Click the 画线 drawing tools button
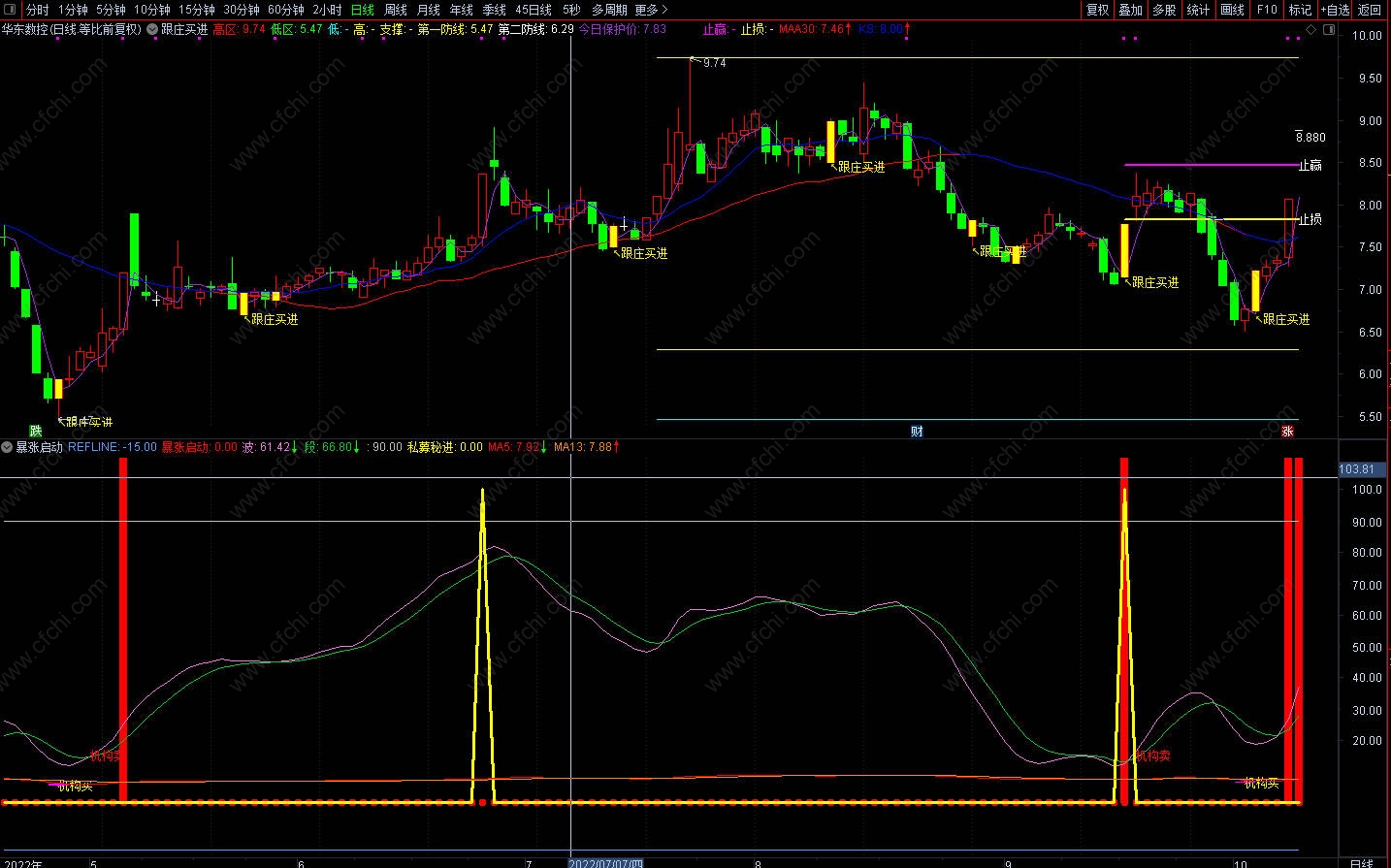The height and width of the screenshot is (868, 1391). tap(1232, 10)
